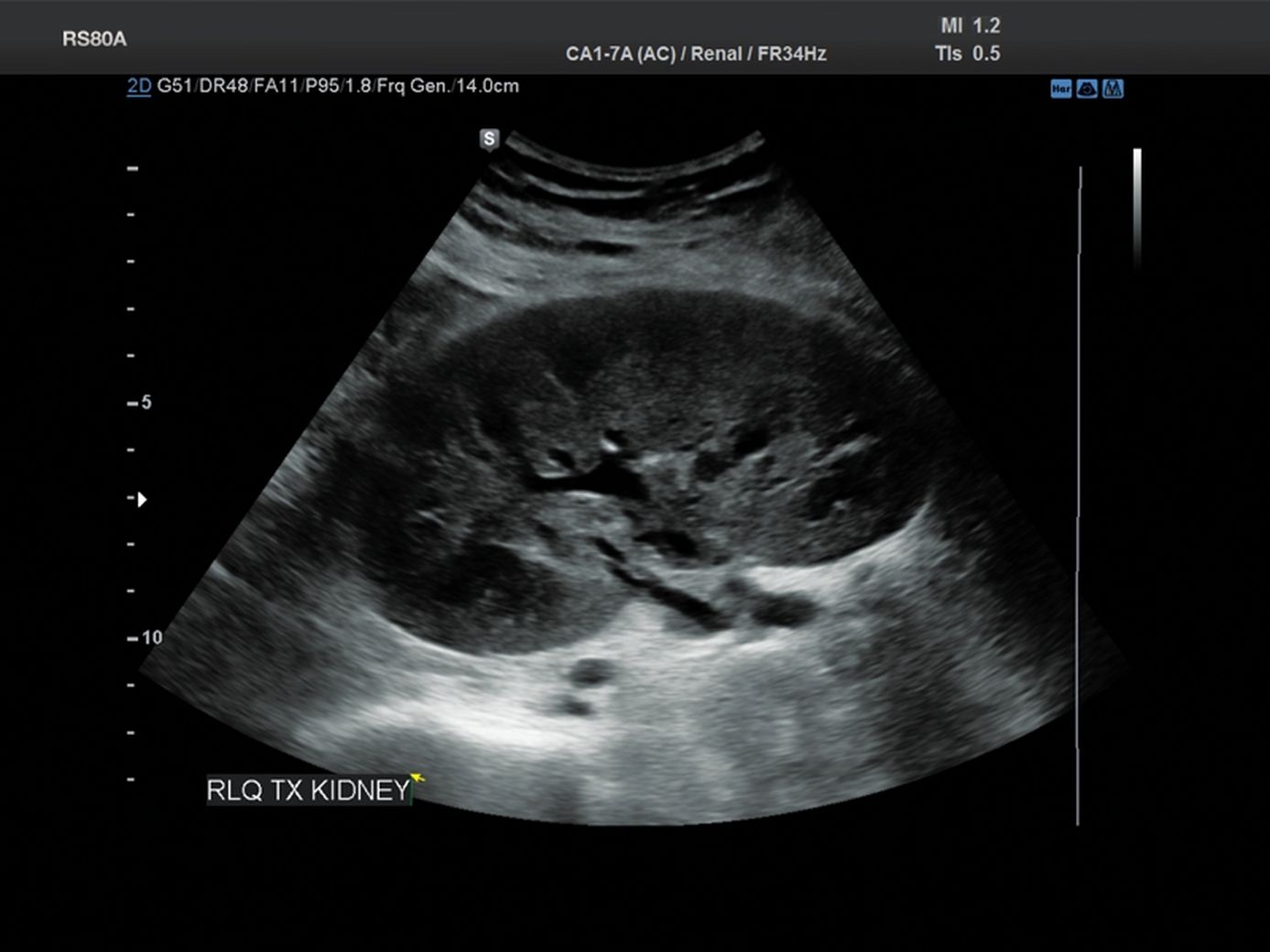This screenshot has height=952, width=1270.
Task: Click the yellow annotation cursor arrow
Action: tap(418, 778)
